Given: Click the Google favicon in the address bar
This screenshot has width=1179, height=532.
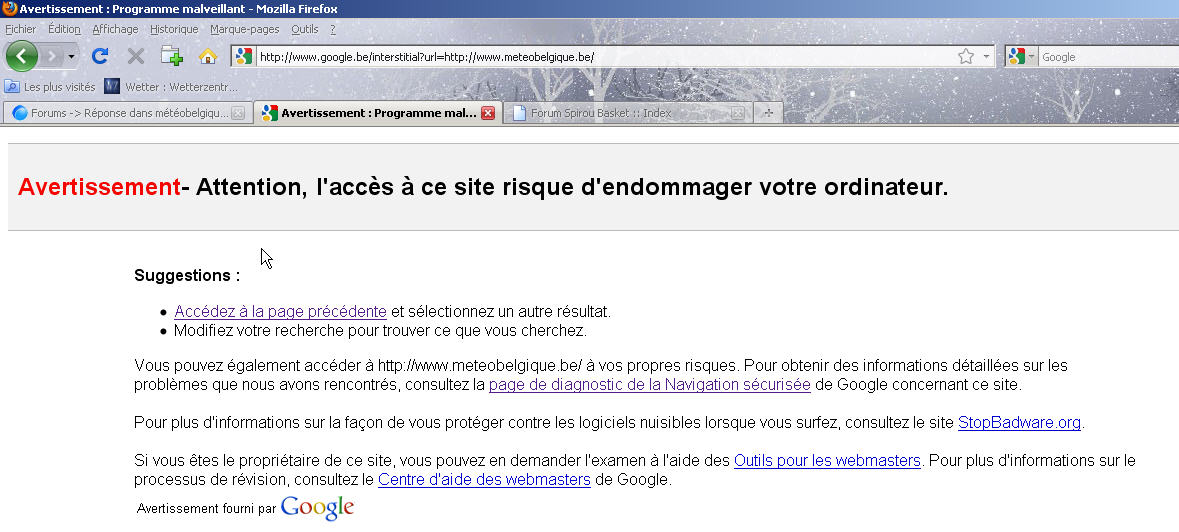Looking at the screenshot, I should 244,56.
